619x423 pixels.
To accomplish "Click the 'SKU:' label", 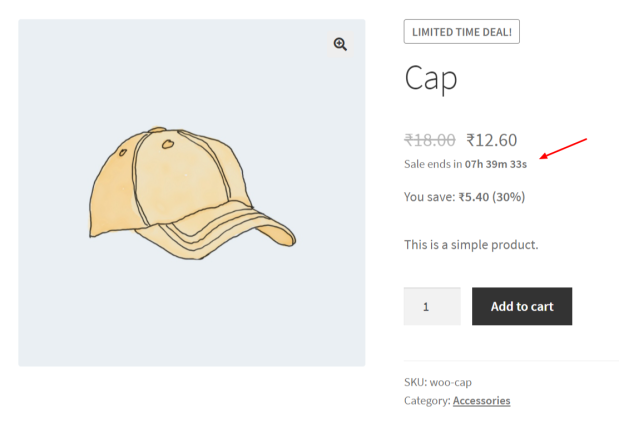I will click(416, 382).
